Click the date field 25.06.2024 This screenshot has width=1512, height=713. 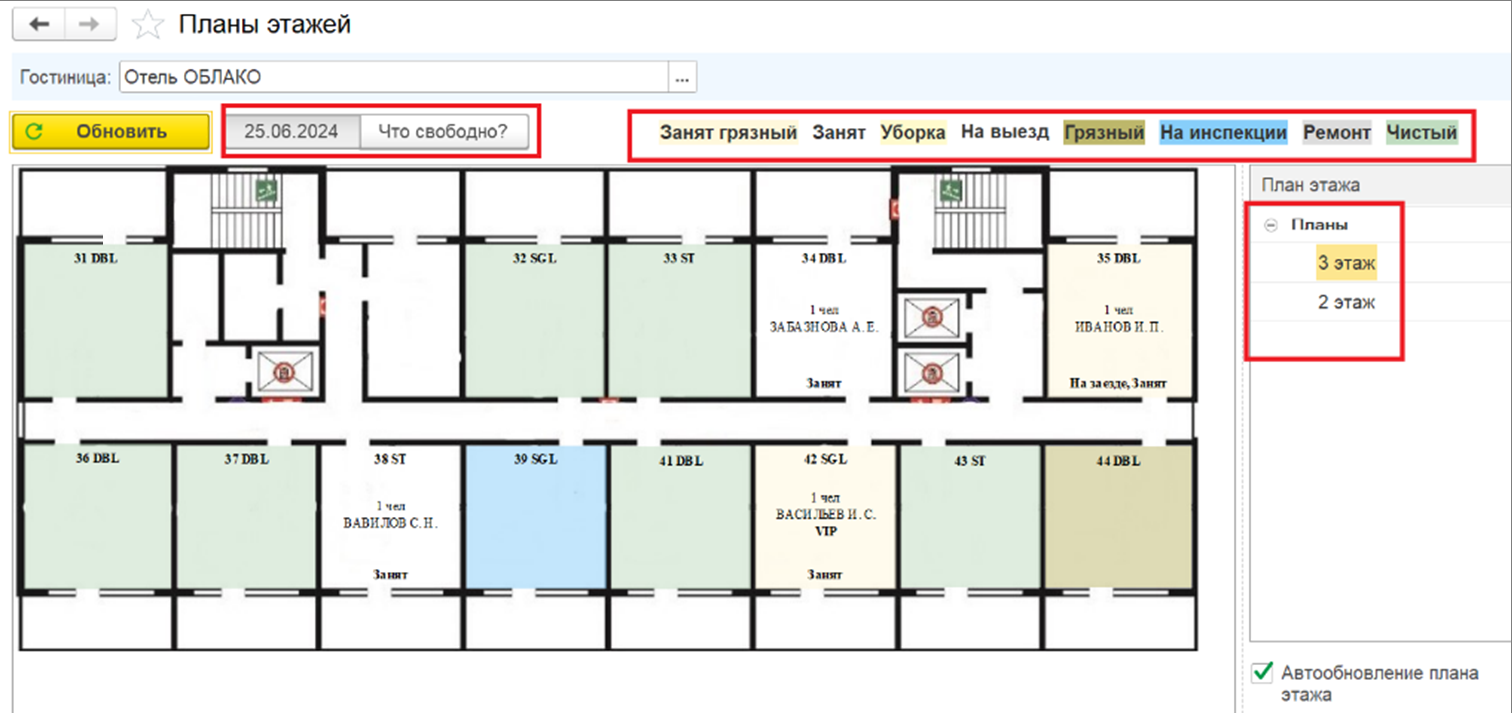291,131
